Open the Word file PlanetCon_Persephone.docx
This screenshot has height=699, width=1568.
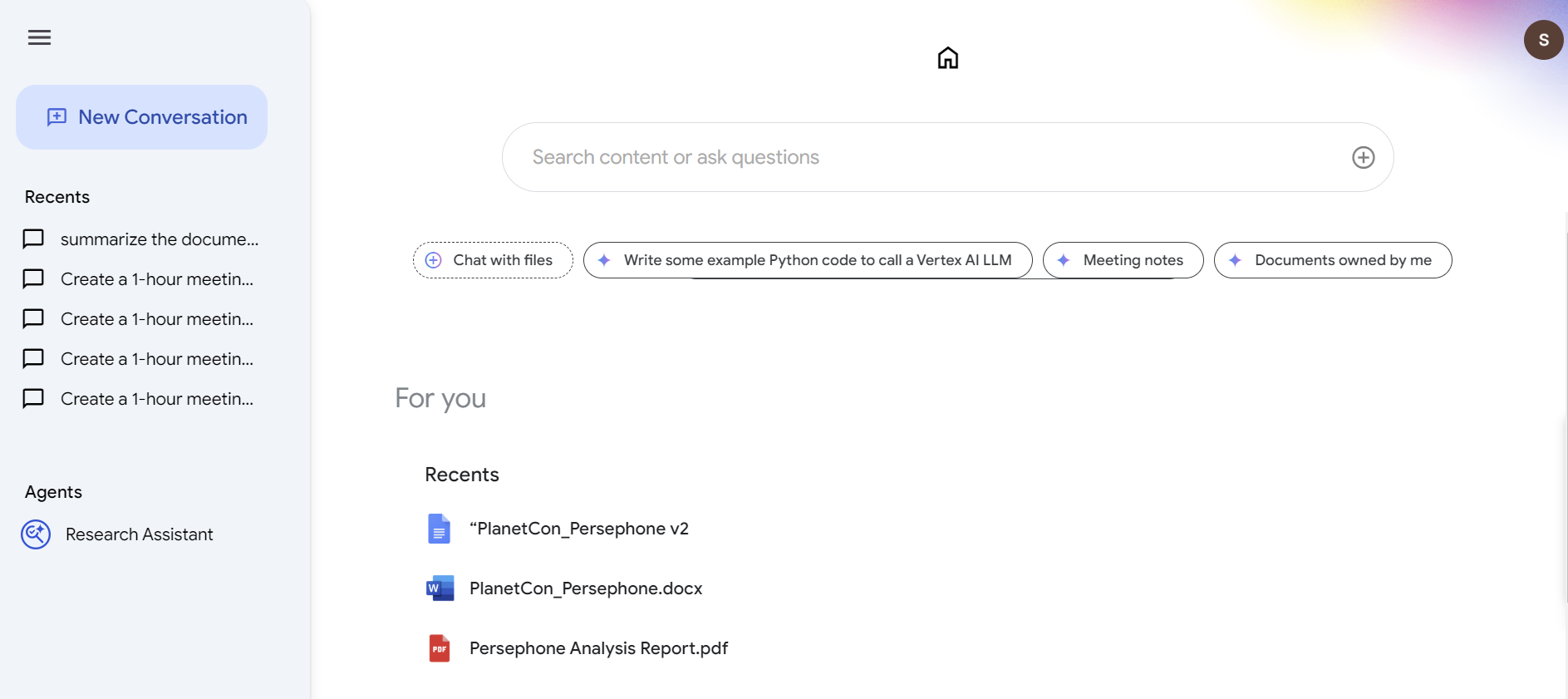point(585,588)
